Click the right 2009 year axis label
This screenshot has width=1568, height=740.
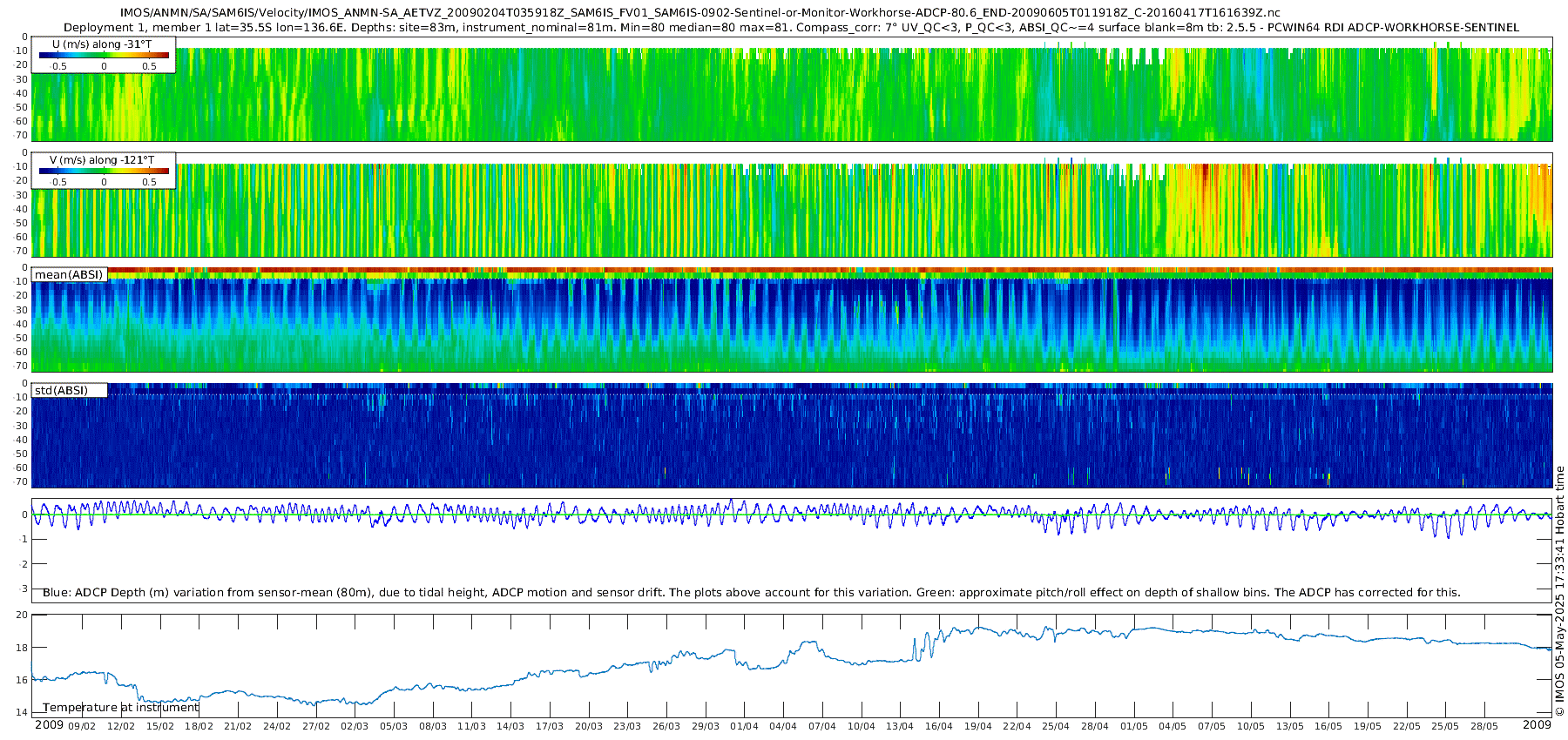pos(1537,725)
